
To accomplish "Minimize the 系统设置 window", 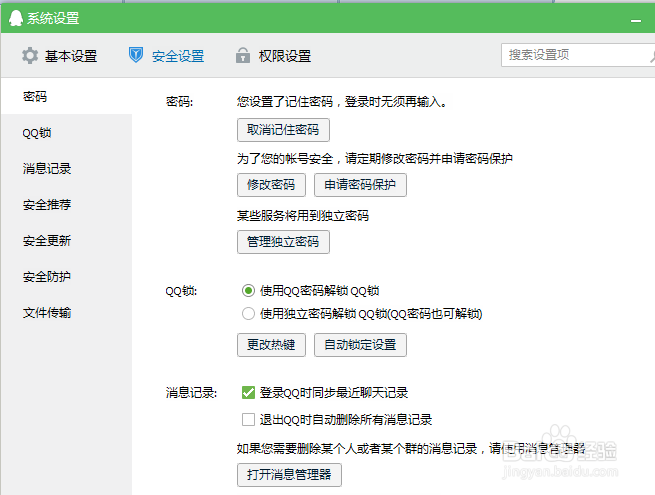I will click(636, 20).
